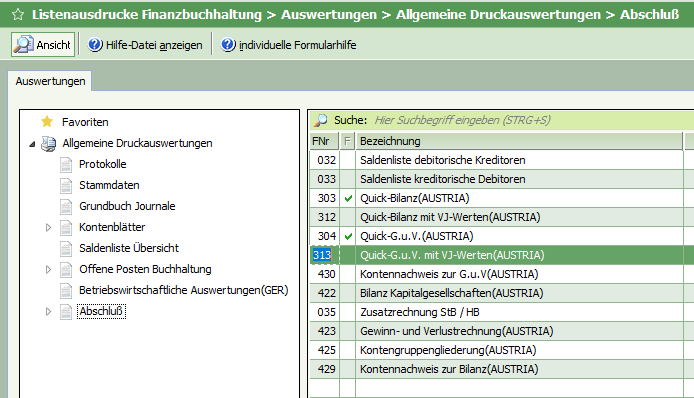Click the Ansicht magnifier icon

point(23,44)
